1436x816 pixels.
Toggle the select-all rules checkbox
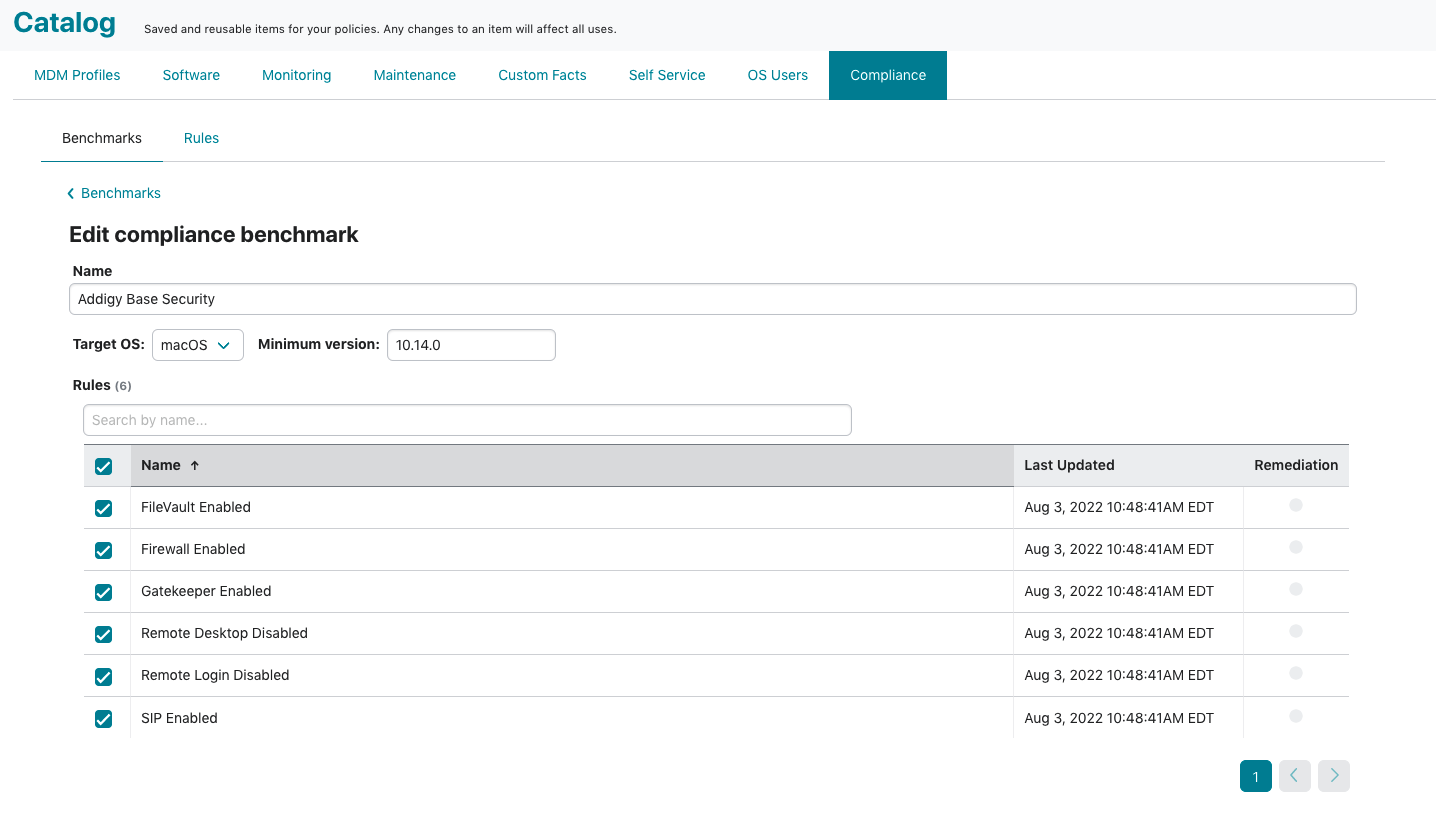pos(103,466)
